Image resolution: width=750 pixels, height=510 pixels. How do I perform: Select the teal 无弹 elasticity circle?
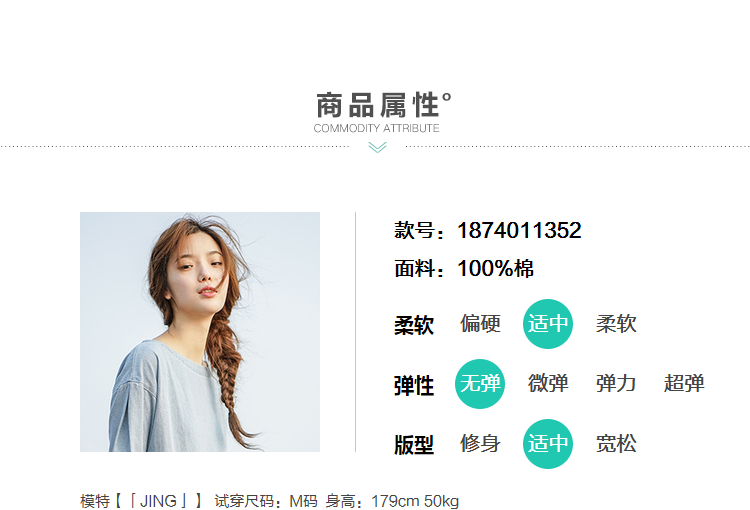coord(480,384)
